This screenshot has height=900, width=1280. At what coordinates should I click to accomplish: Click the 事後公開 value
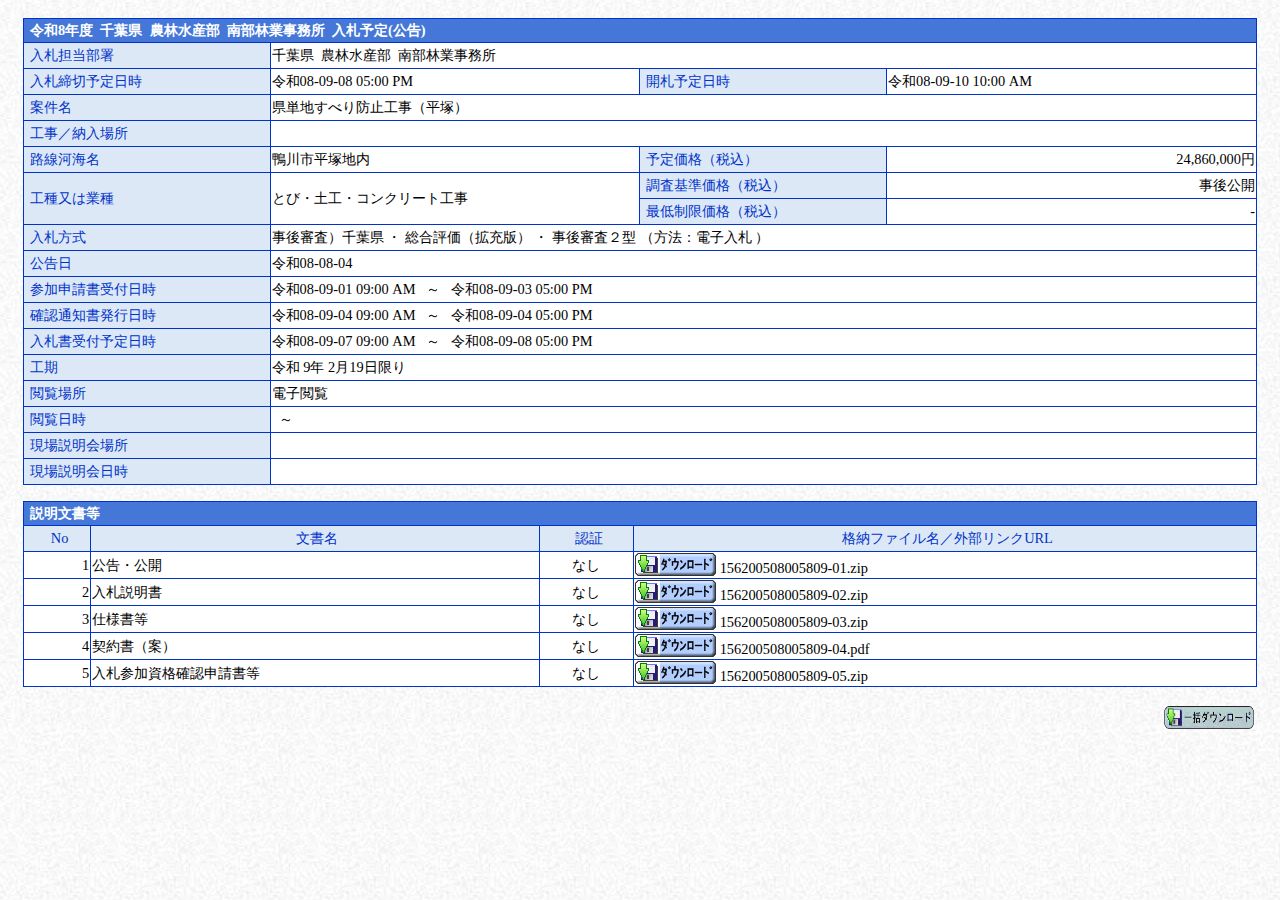1227,185
